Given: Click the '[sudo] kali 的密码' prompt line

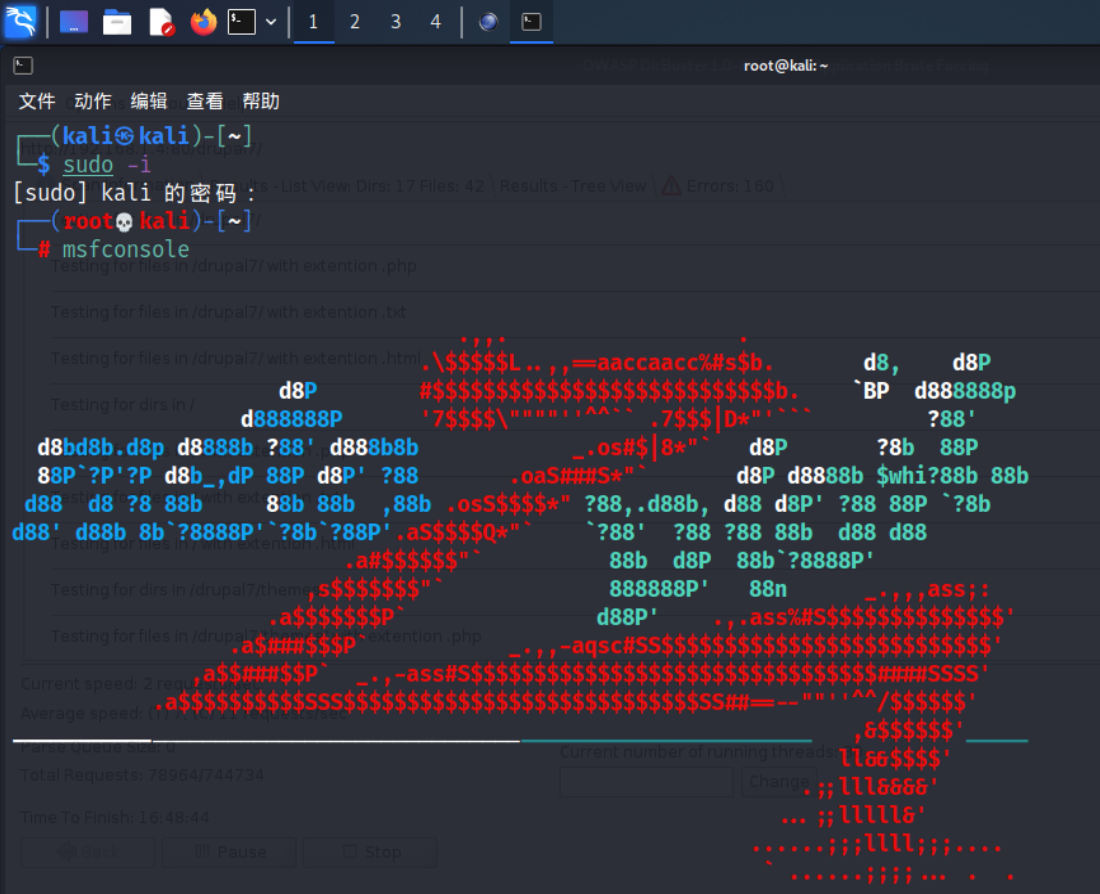Looking at the screenshot, I should (134, 193).
